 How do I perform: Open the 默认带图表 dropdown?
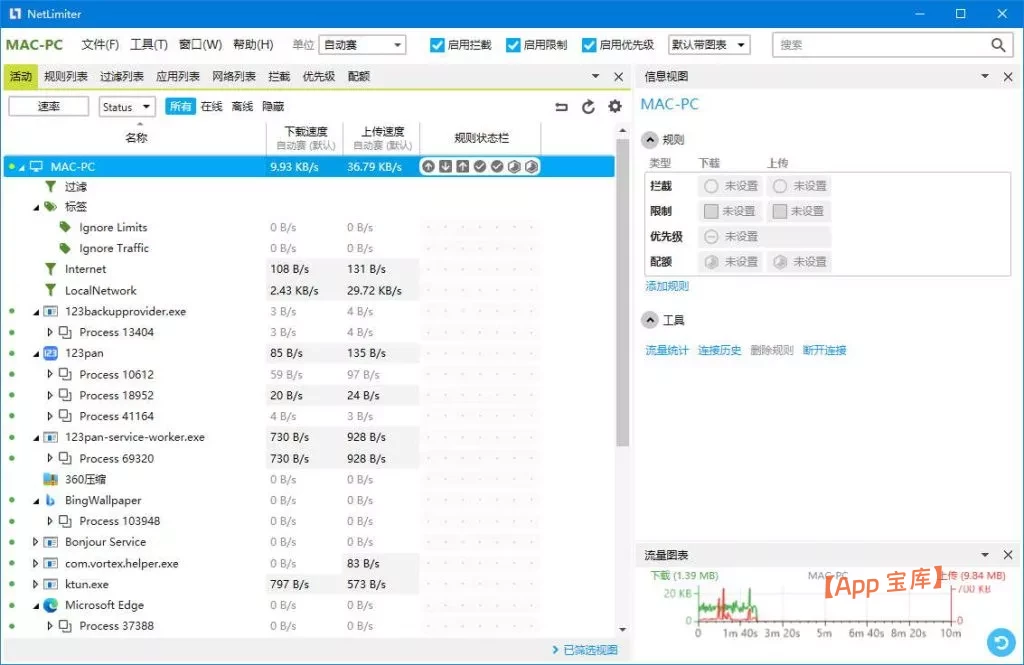point(709,45)
